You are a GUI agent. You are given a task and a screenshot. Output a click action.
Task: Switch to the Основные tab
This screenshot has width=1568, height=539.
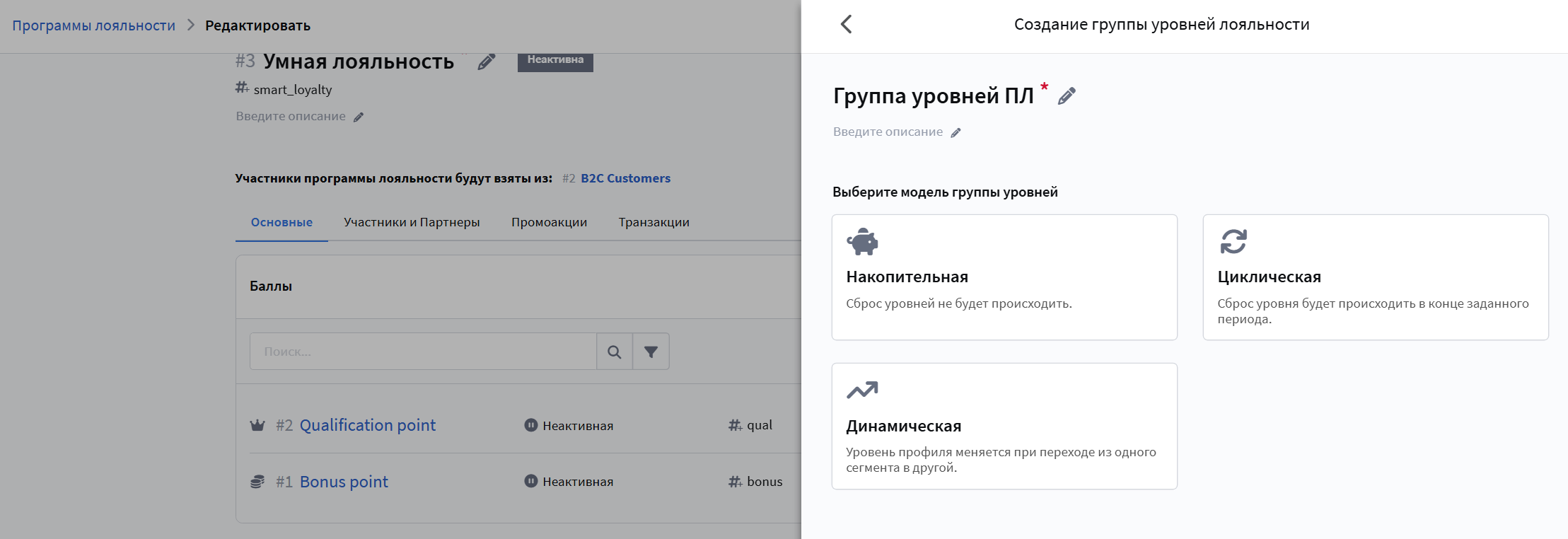(x=281, y=222)
